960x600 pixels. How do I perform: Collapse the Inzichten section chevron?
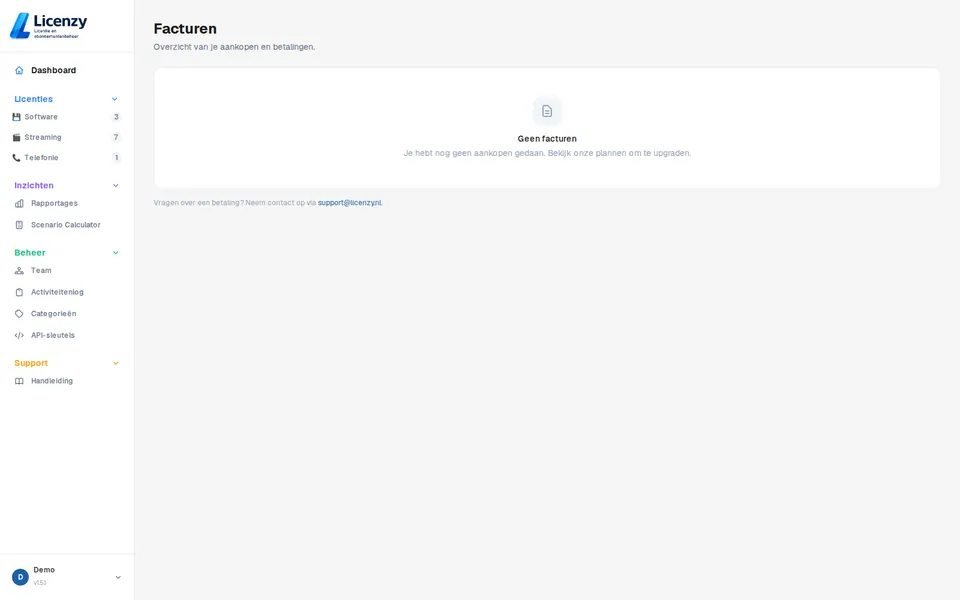pos(115,186)
